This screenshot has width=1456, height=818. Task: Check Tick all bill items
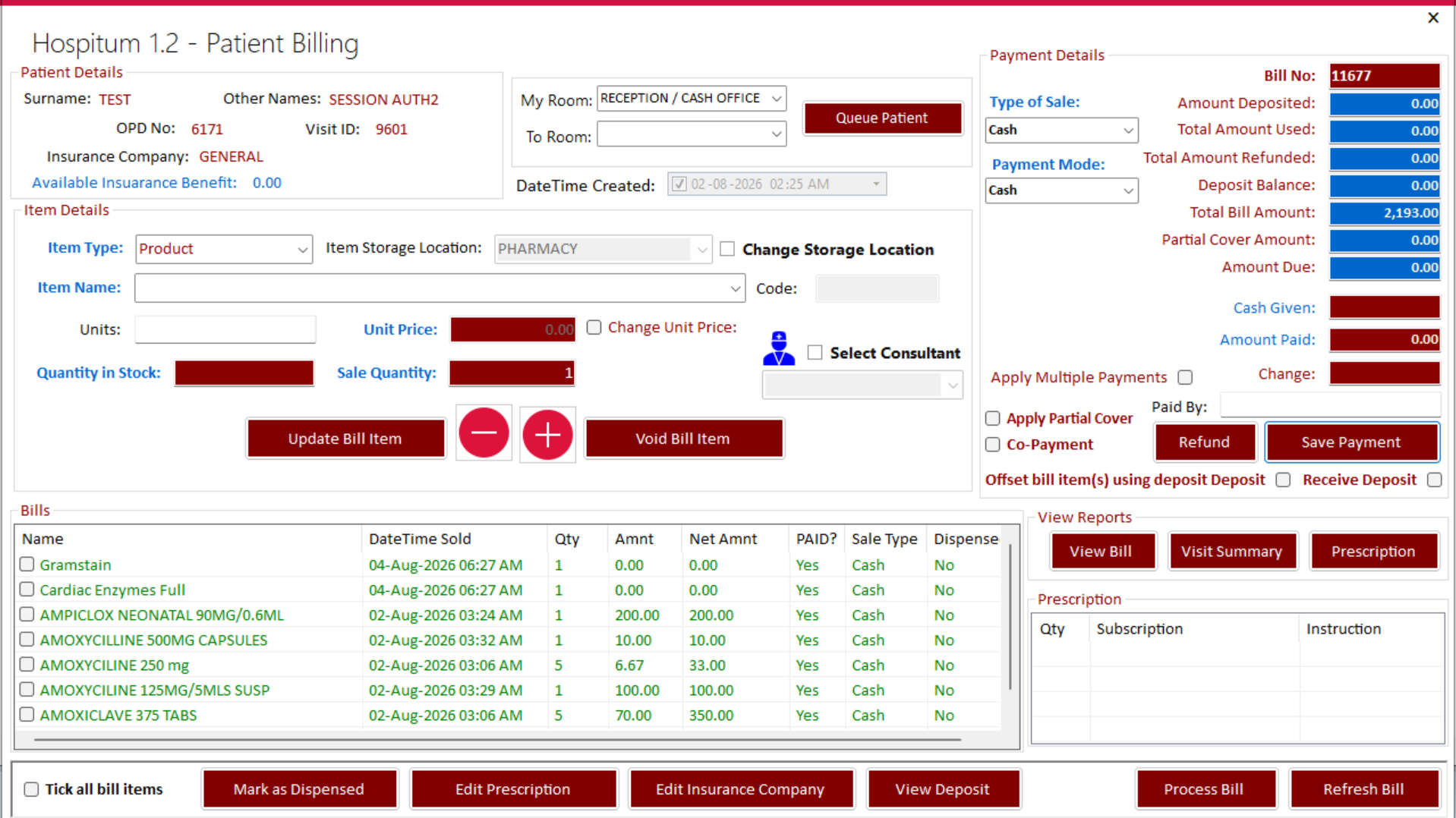point(31,789)
